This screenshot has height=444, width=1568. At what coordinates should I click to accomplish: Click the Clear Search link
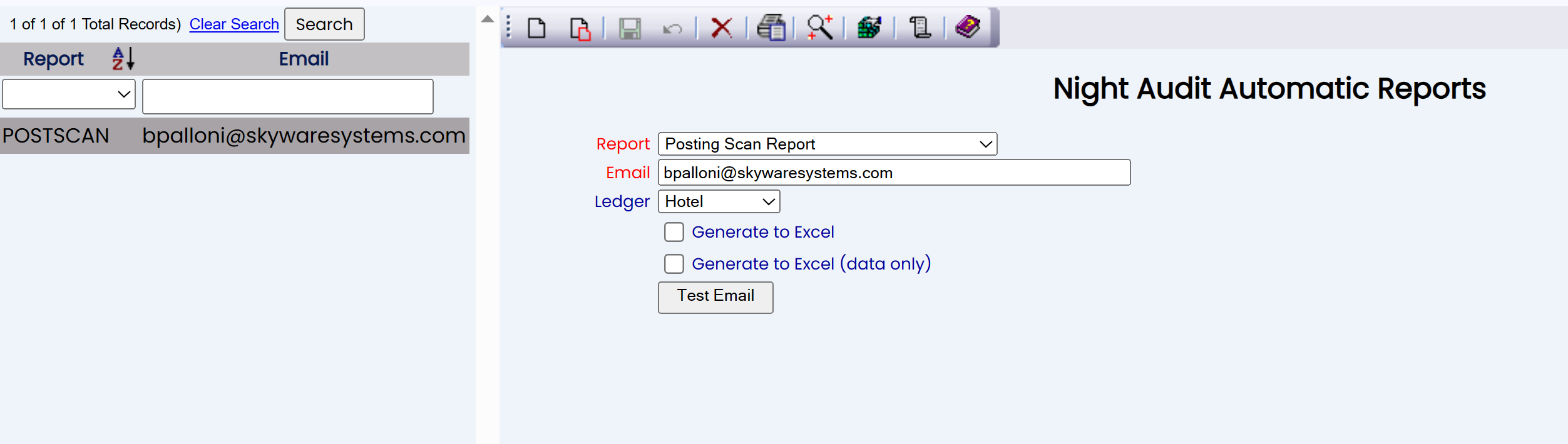coord(234,24)
